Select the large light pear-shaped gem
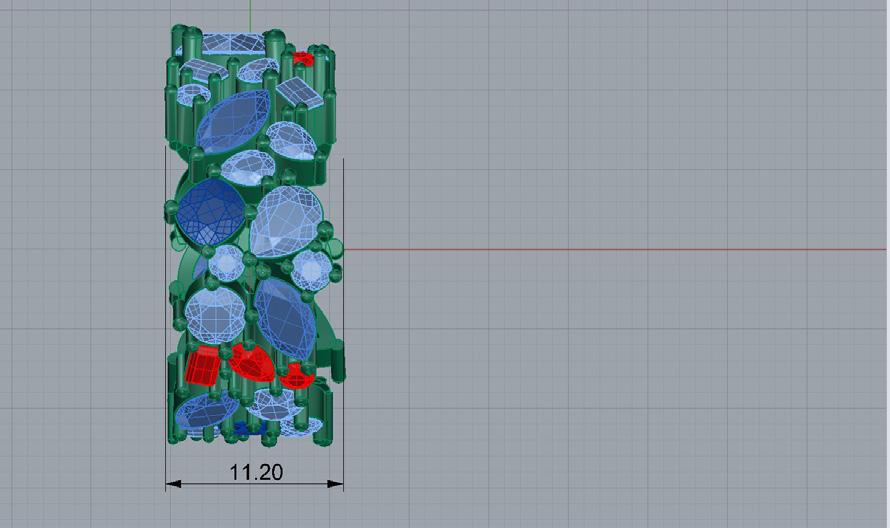 click(287, 221)
